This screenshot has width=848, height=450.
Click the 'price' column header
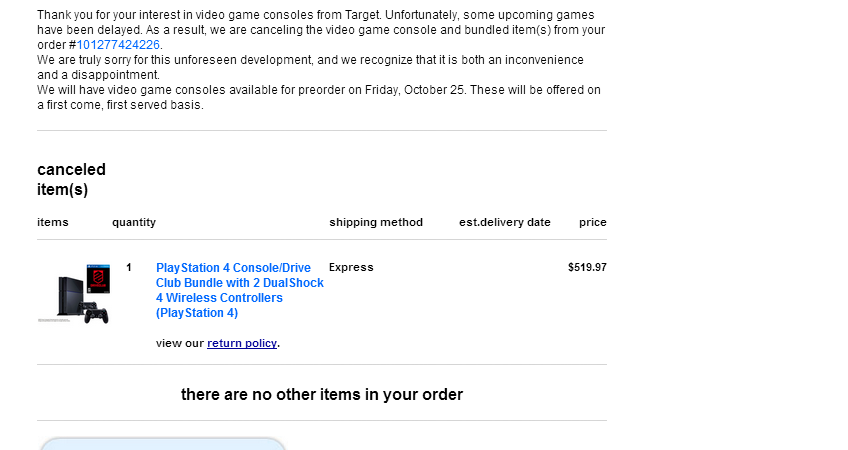click(593, 222)
